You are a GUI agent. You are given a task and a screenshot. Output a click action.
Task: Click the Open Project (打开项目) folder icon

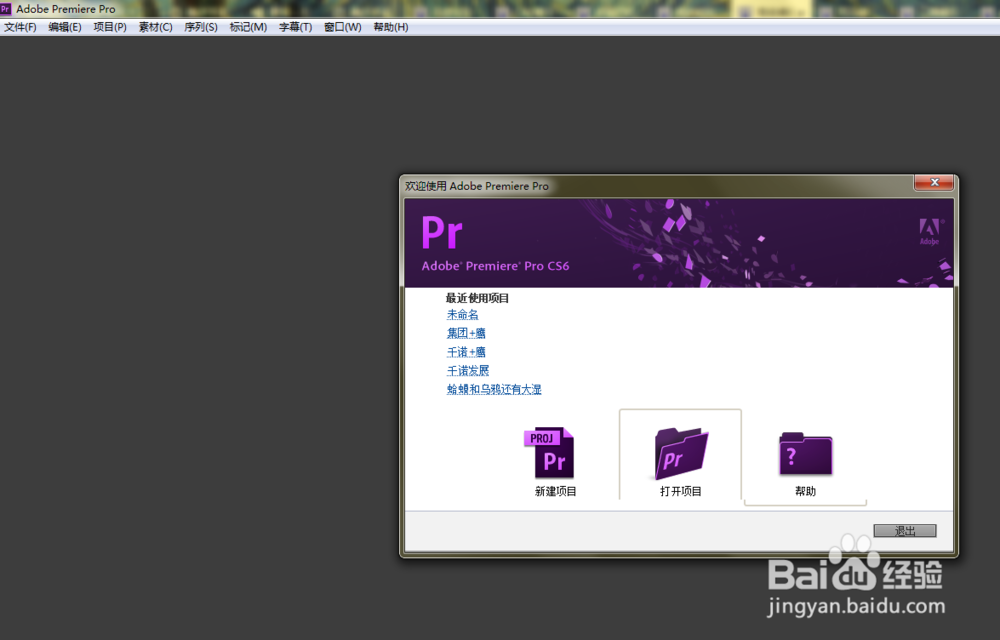pos(681,454)
